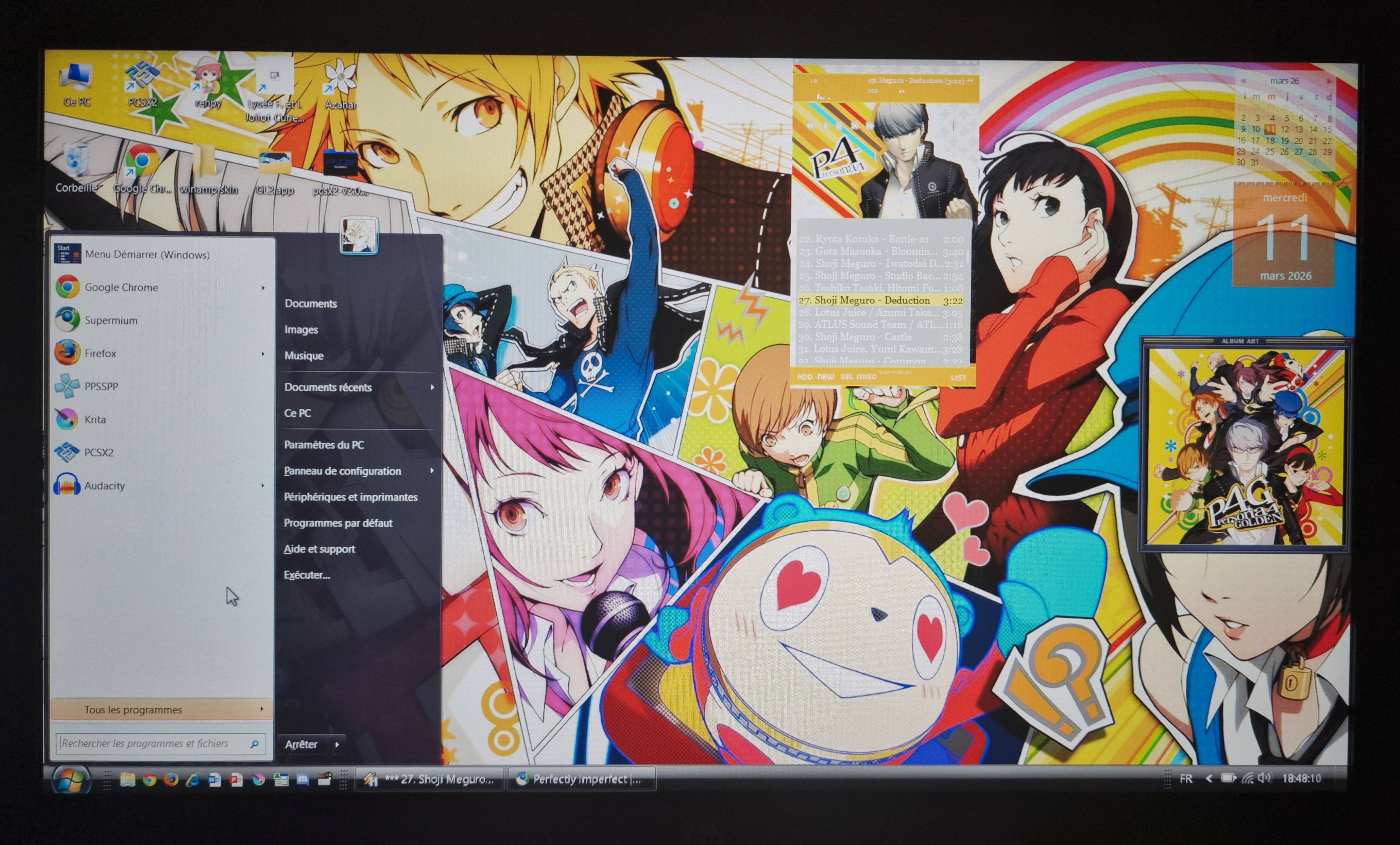Screen dimensions: 1400x845
Task: Pause playback in the Winamp player
Action: coord(839,126)
